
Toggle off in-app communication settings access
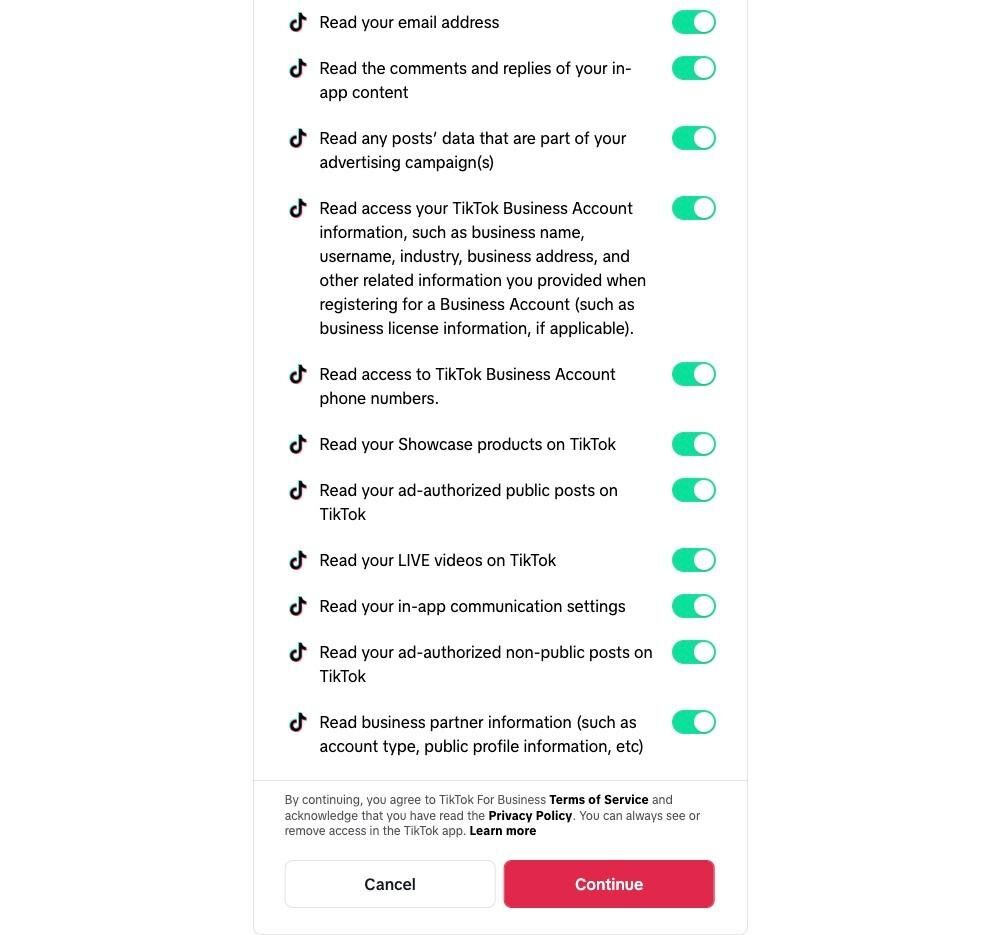(693, 606)
